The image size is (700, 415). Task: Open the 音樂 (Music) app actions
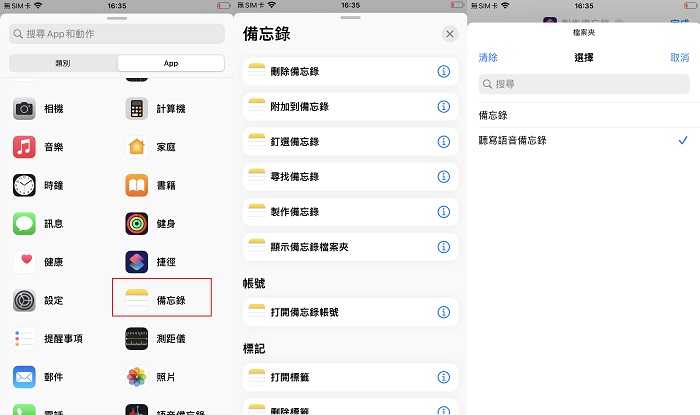tap(39, 147)
